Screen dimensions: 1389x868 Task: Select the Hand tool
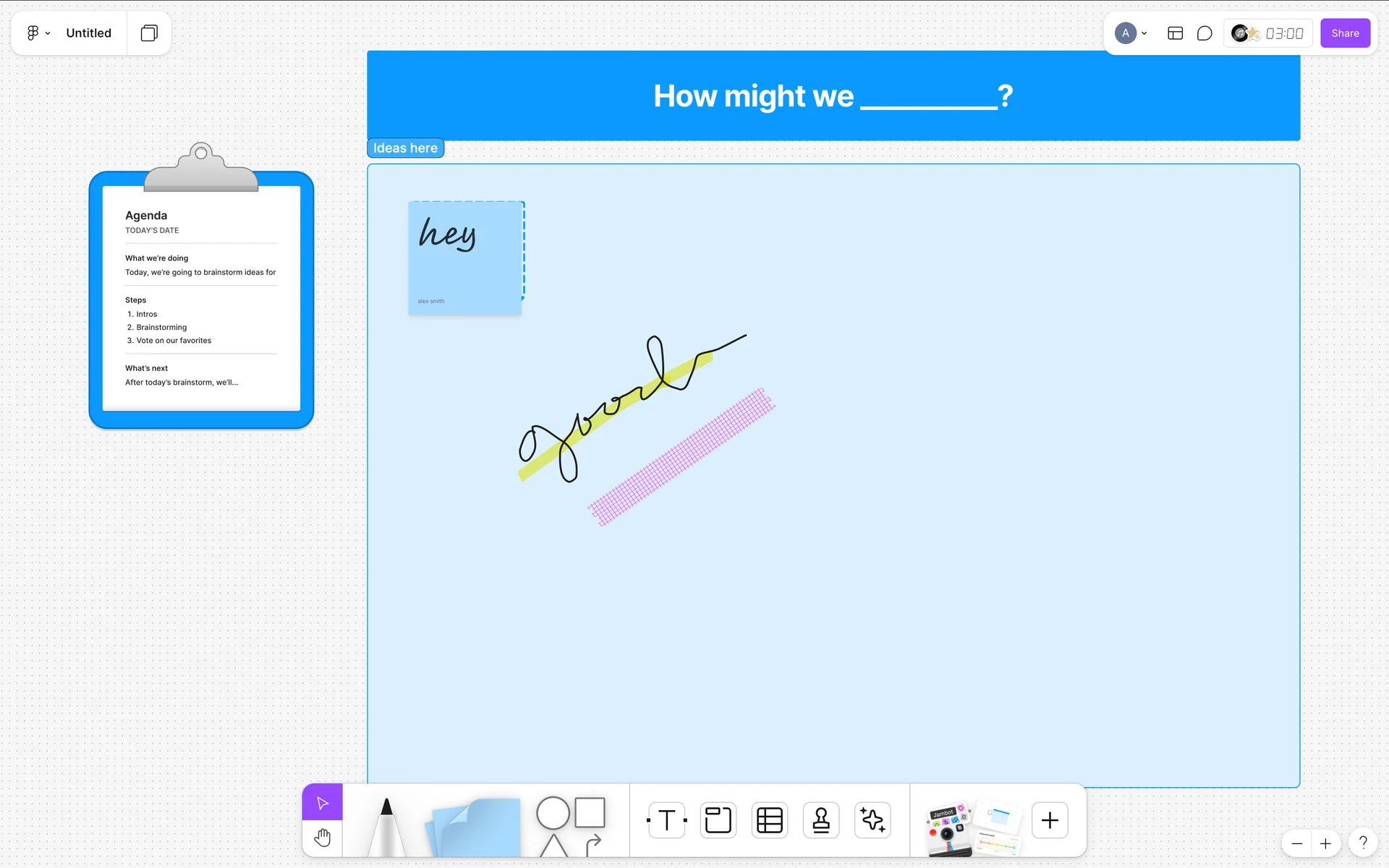(323, 838)
